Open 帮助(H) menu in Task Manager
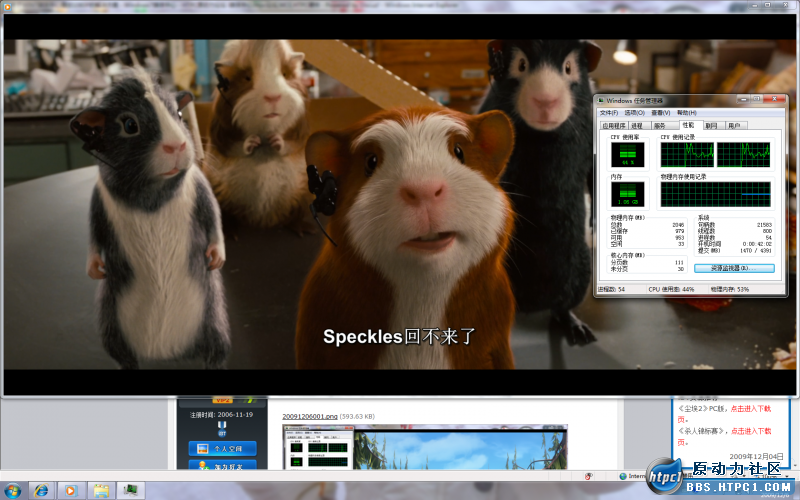This screenshot has height=500, width=800. tap(686, 113)
